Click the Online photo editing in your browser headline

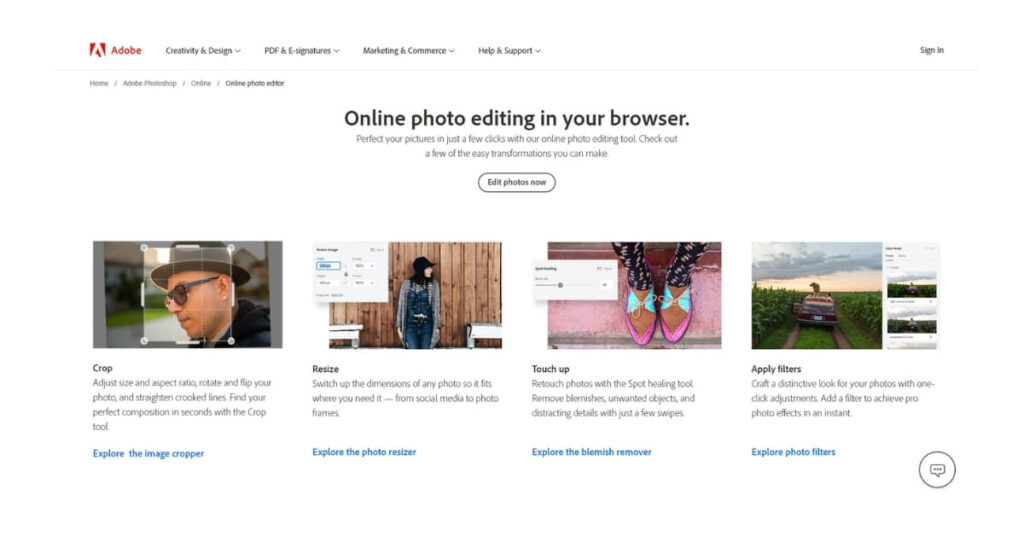[x=517, y=118]
